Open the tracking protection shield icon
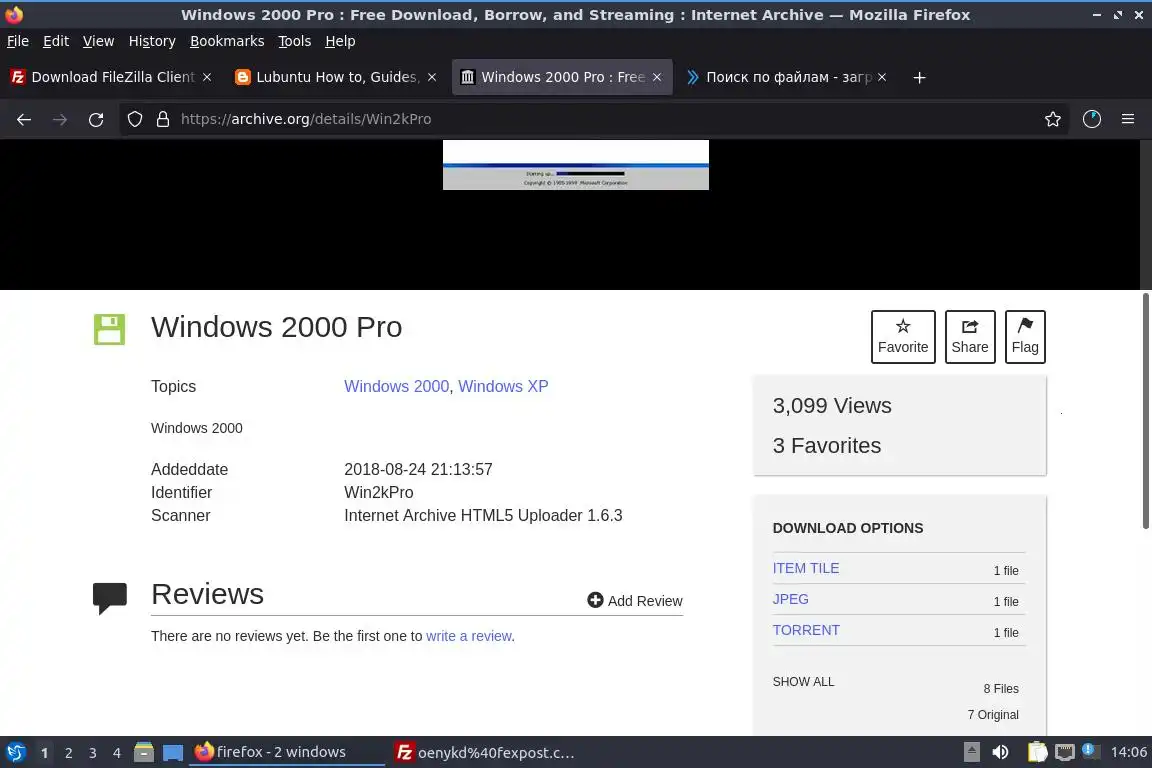 pos(134,119)
